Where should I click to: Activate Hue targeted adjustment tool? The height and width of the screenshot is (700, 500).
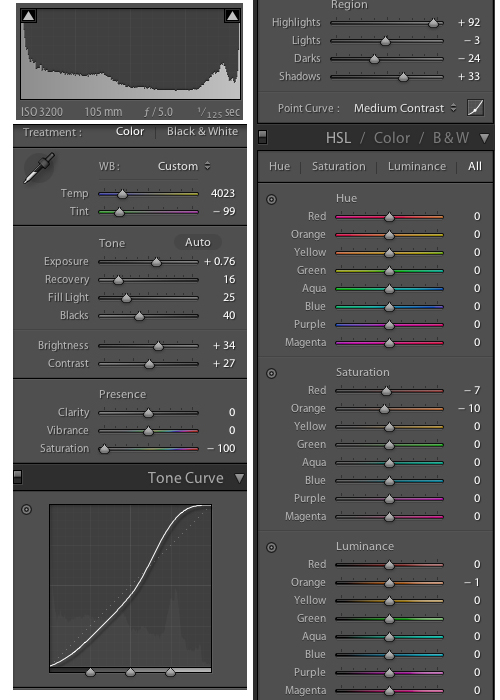click(271, 199)
